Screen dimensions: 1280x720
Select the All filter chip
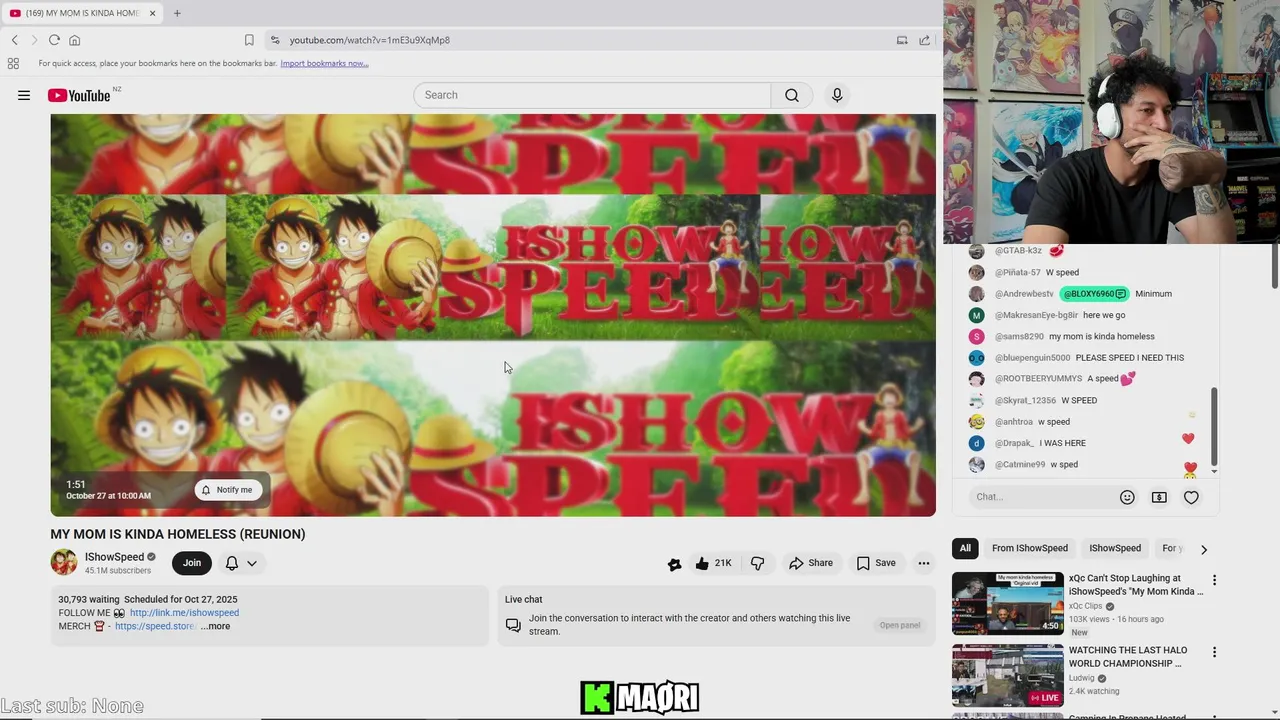pyautogui.click(x=965, y=548)
